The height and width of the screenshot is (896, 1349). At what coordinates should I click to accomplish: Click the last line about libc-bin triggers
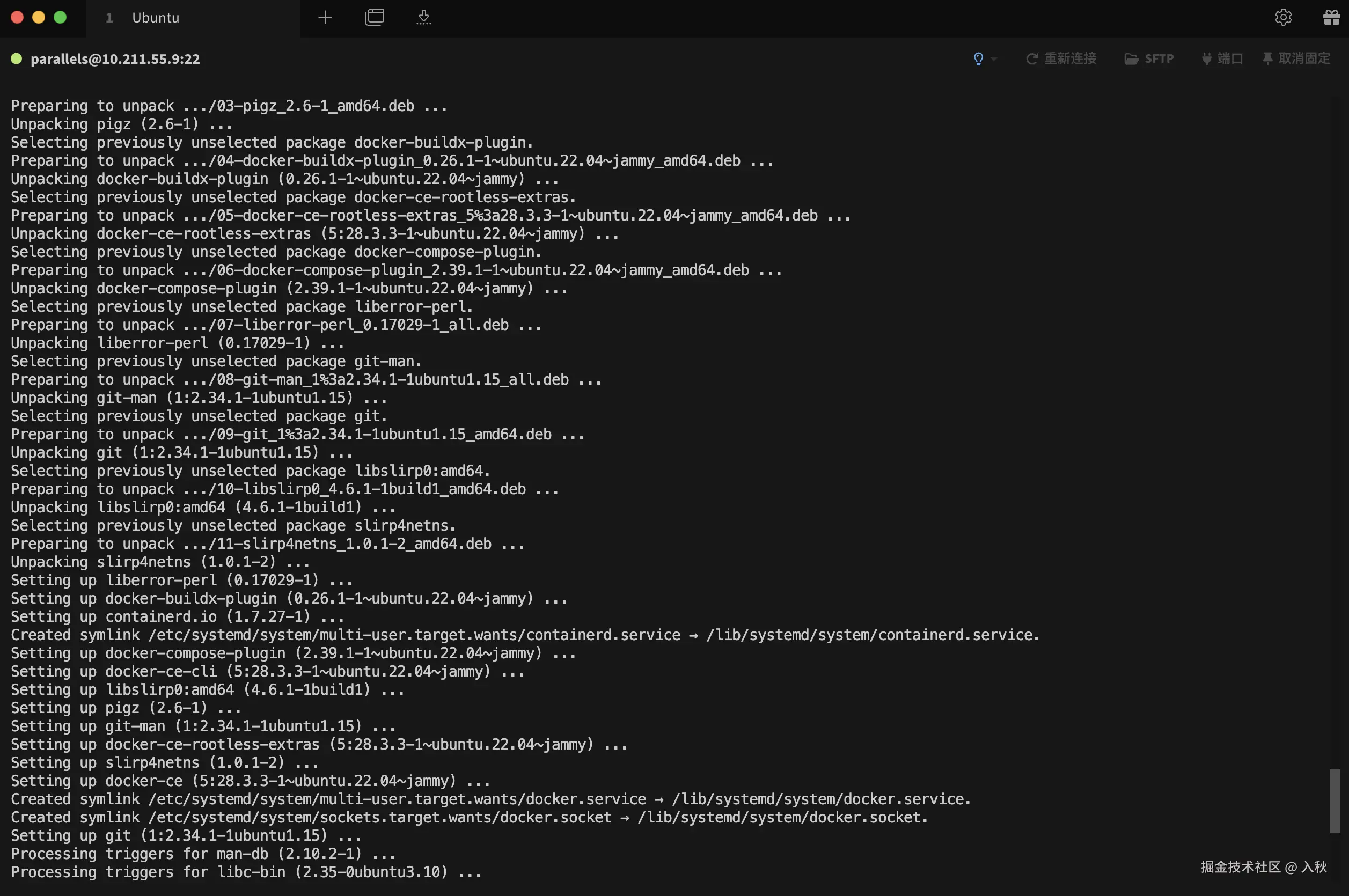(x=246, y=872)
